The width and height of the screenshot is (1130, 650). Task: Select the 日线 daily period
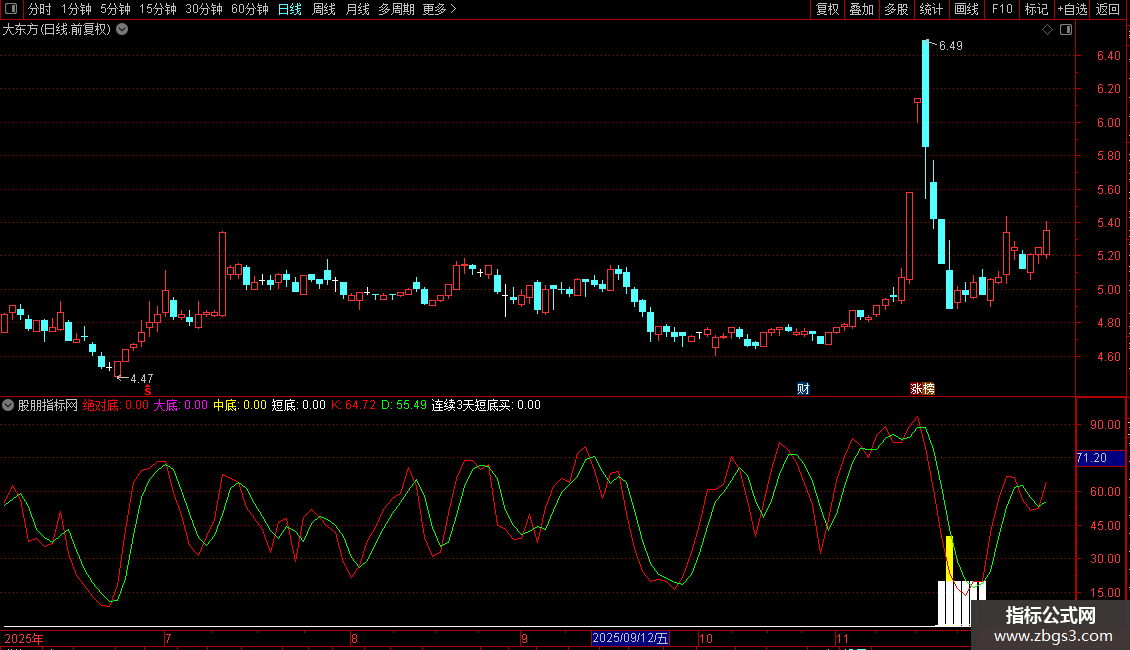(x=290, y=9)
